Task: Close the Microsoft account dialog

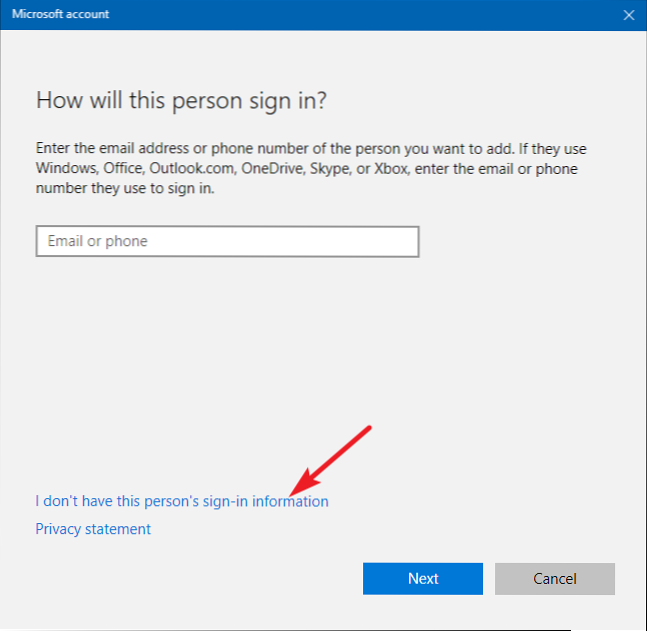Action: (628, 15)
